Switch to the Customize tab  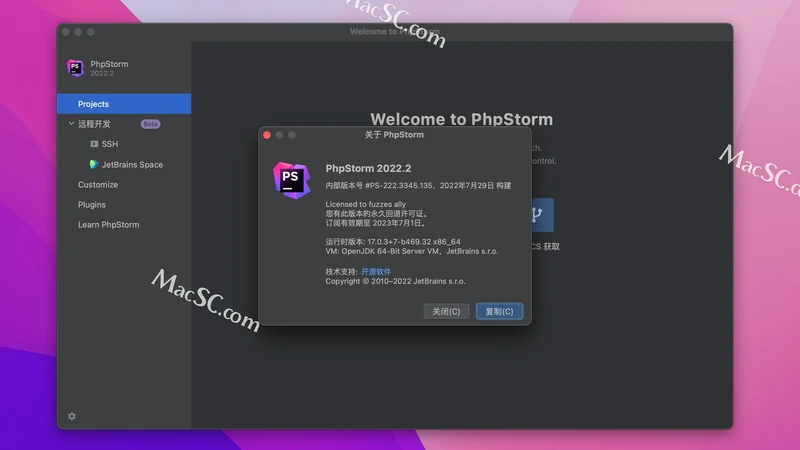coord(98,185)
